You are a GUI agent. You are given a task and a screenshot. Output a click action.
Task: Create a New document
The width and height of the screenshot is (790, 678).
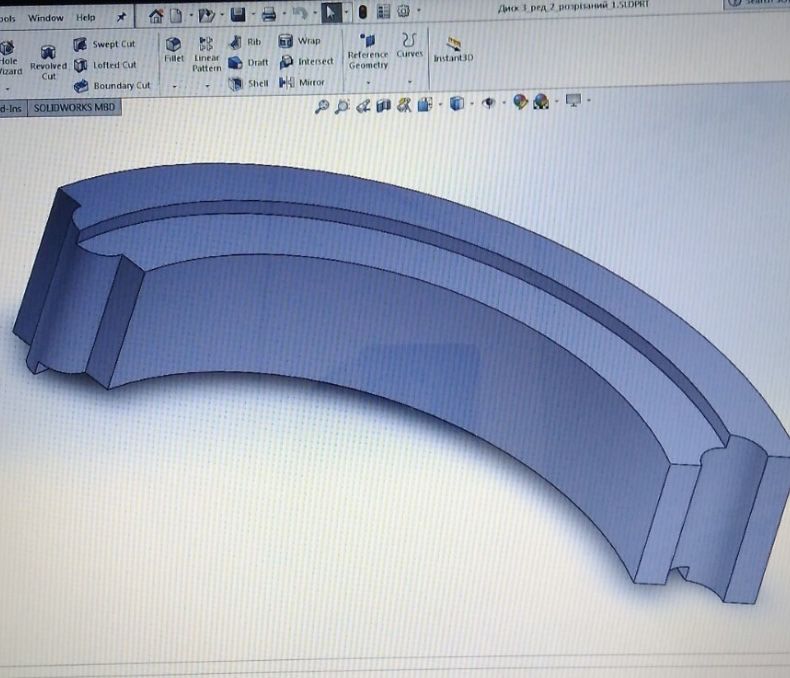(x=176, y=16)
